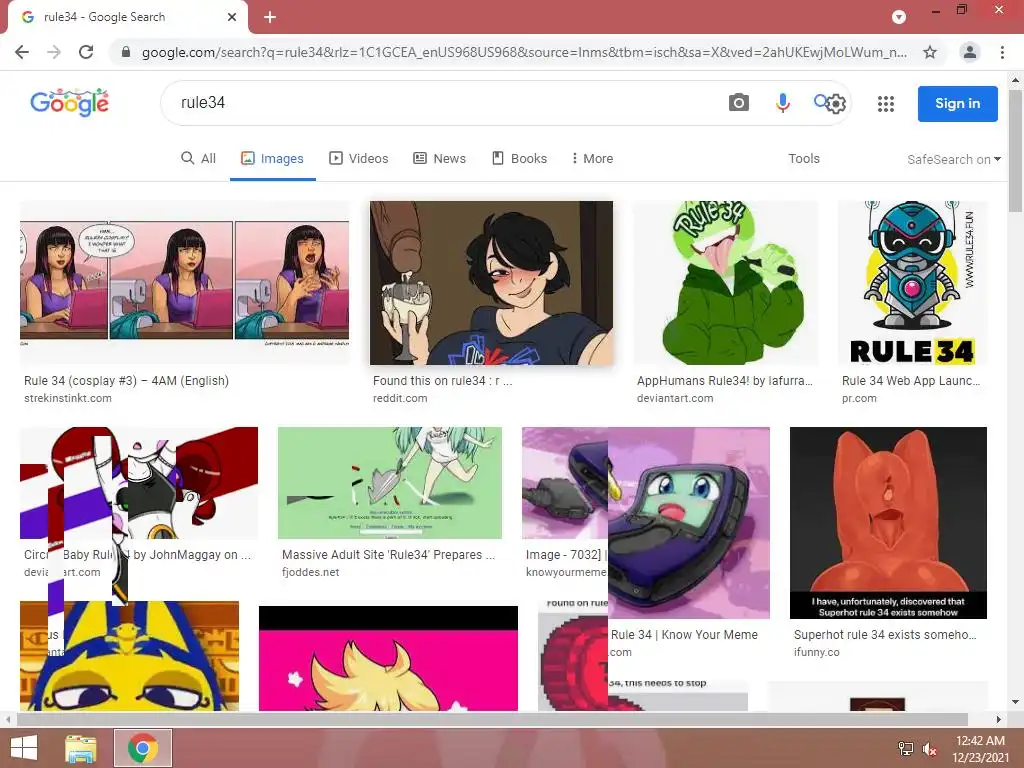Screen dimensions: 1024x768
Task: Open the taskbar clock and date
Action: tap(980, 749)
